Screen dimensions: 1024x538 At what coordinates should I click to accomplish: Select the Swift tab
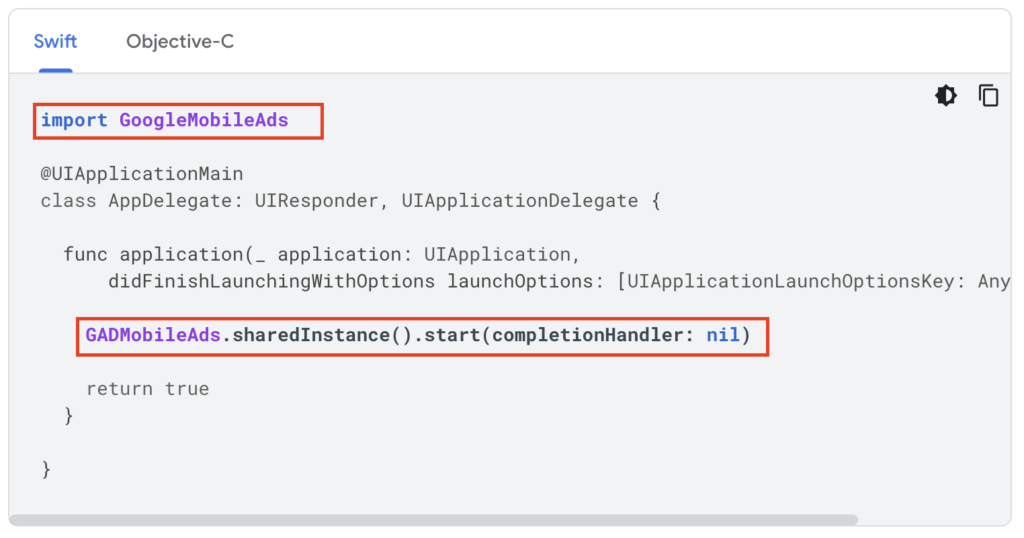(x=56, y=42)
